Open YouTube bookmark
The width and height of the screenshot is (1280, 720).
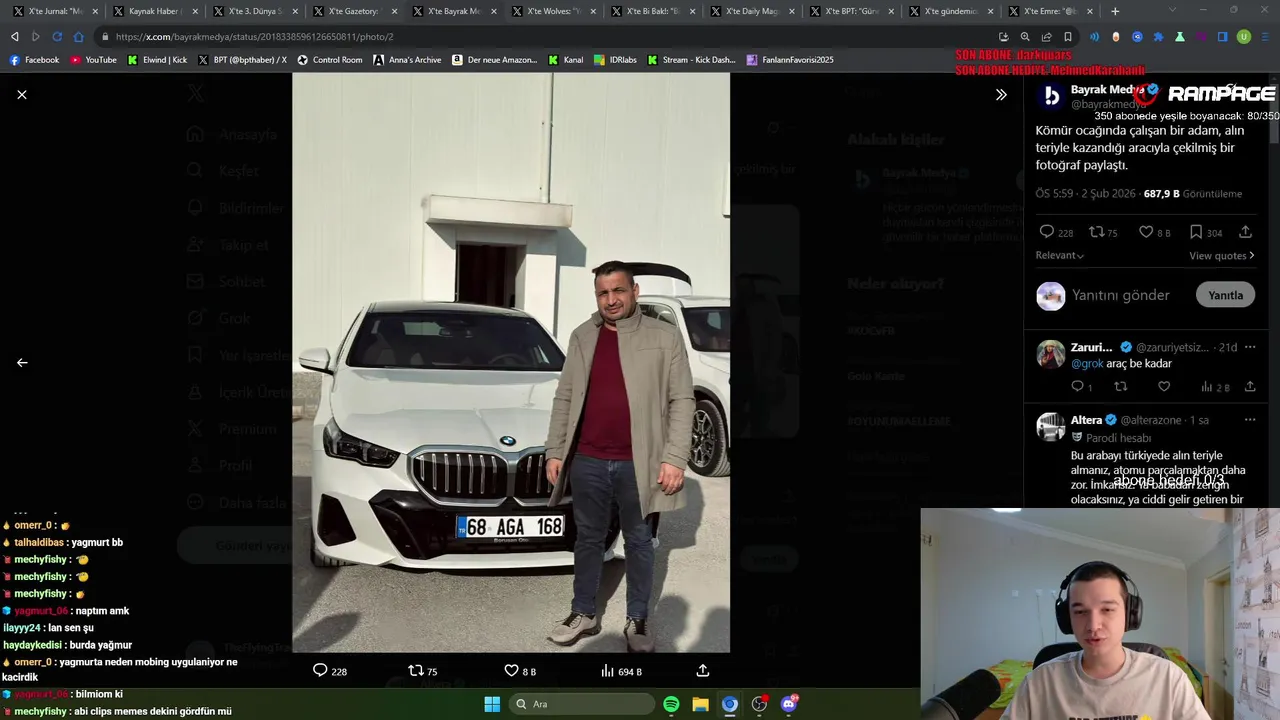click(x=93, y=60)
